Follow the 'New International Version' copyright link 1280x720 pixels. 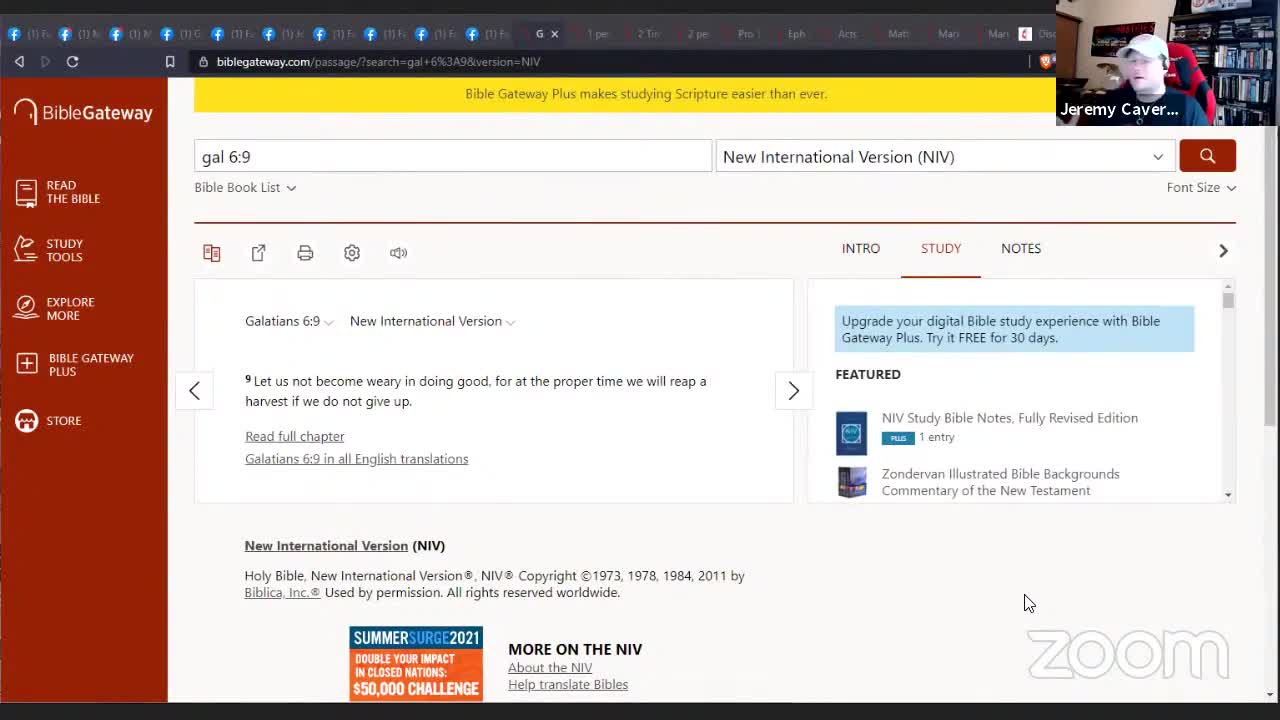(326, 546)
